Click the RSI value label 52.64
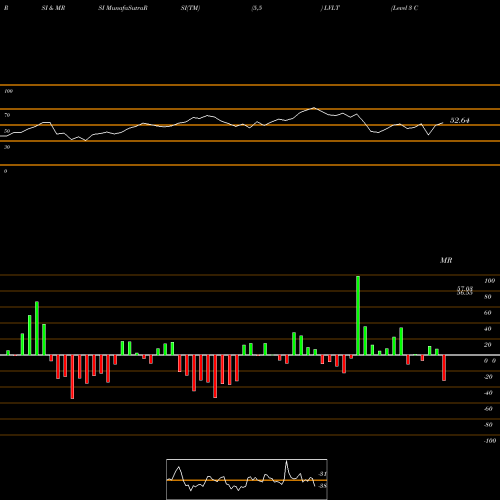The image size is (500, 500). [x=459, y=120]
